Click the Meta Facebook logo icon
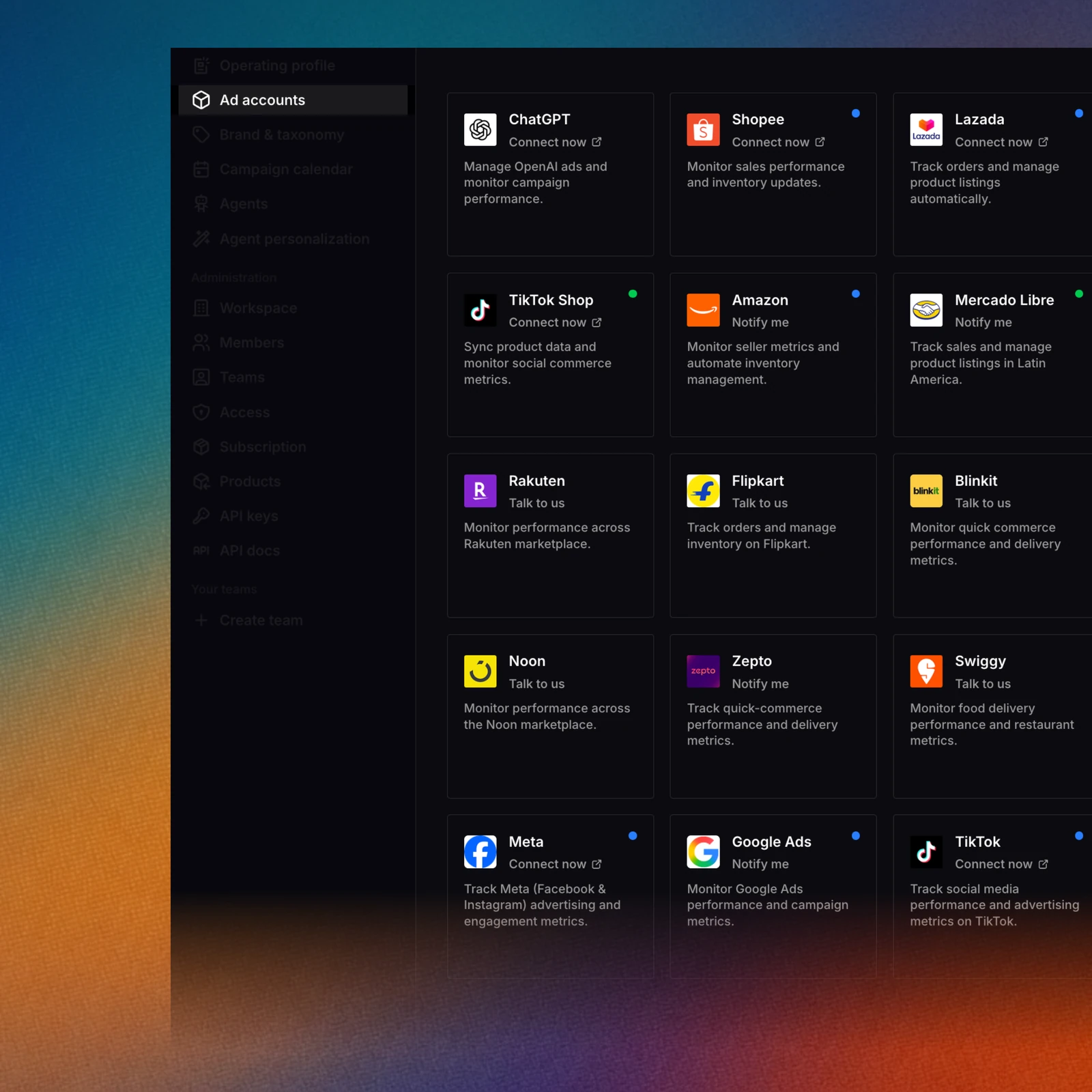The height and width of the screenshot is (1092, 1092). [480, 852]
